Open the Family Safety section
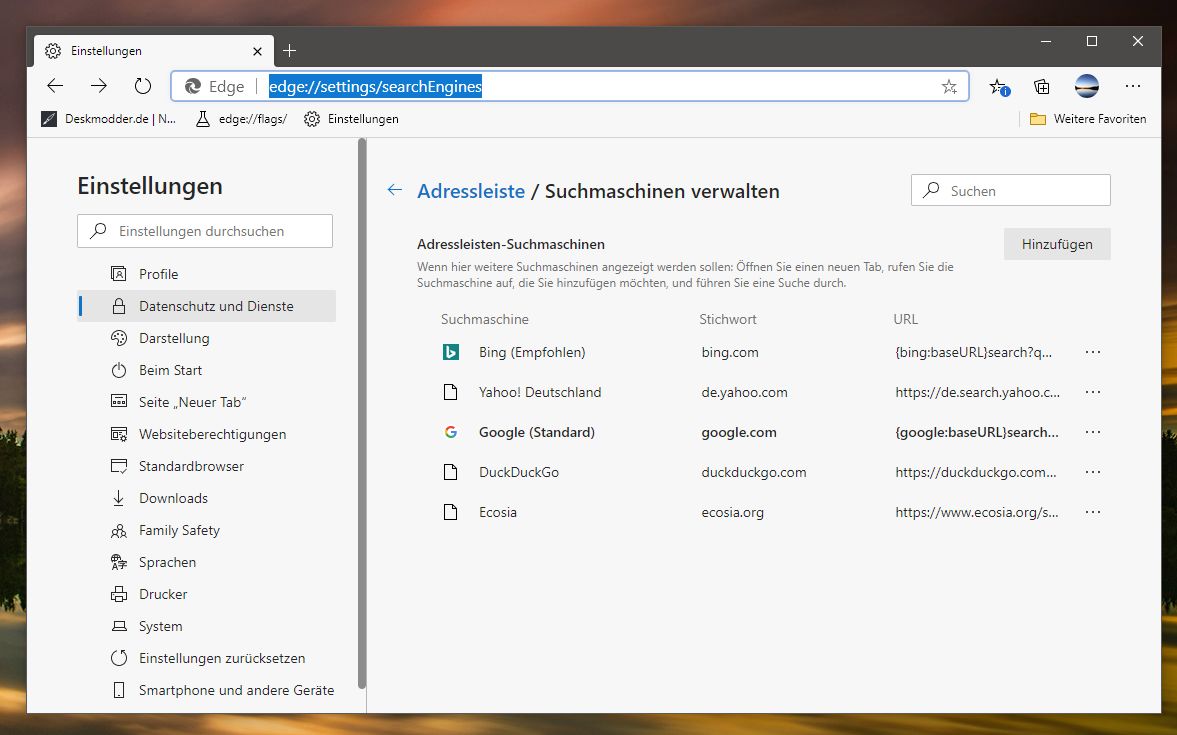Image resolution: width=1177 pixels, height=735 pixels. point(206,530)
